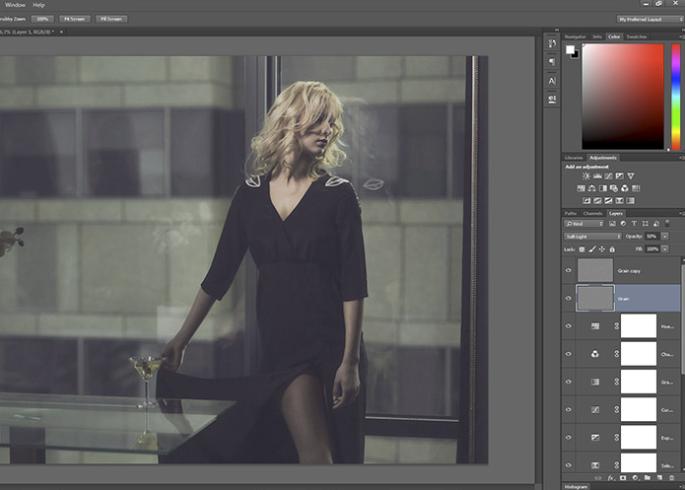Hide the Grain copy layer
This screenshot has width=685, height=490.
click(569, 270)
